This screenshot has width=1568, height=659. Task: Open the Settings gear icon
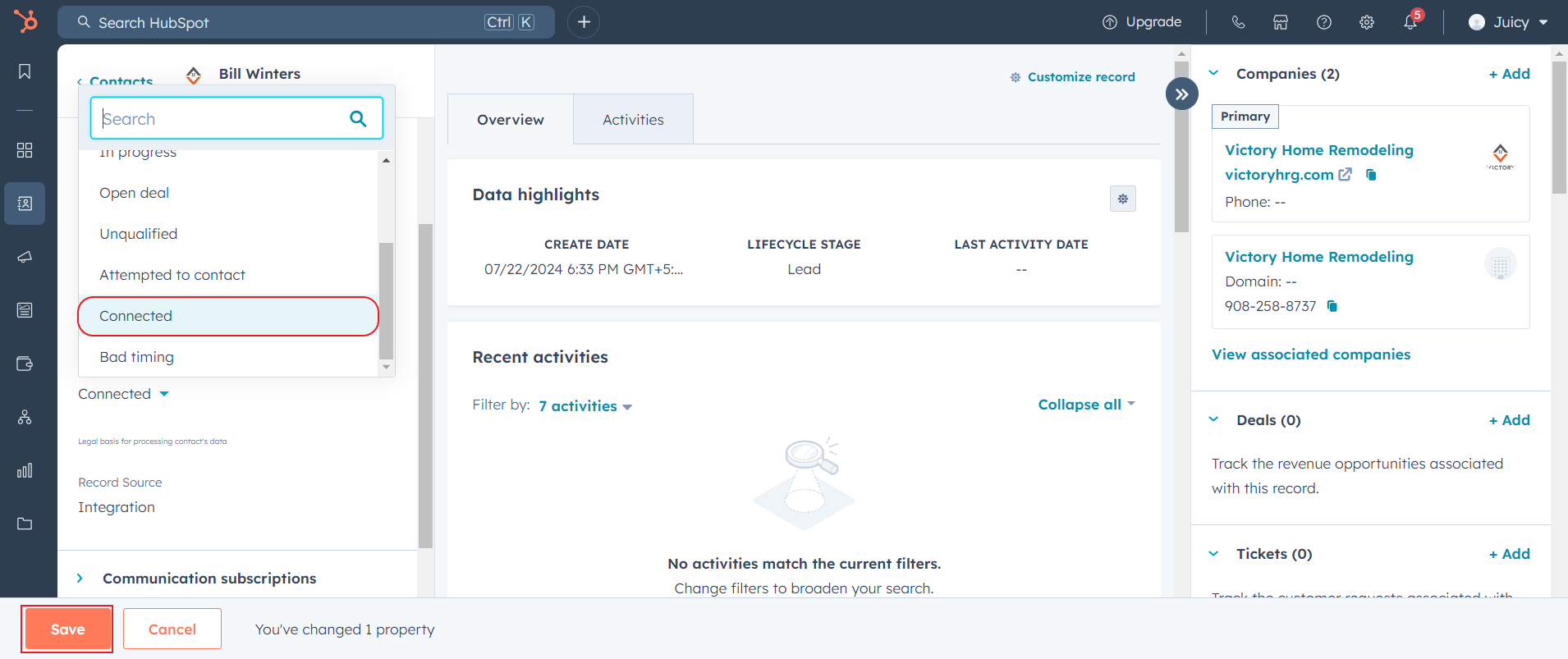1367,22
